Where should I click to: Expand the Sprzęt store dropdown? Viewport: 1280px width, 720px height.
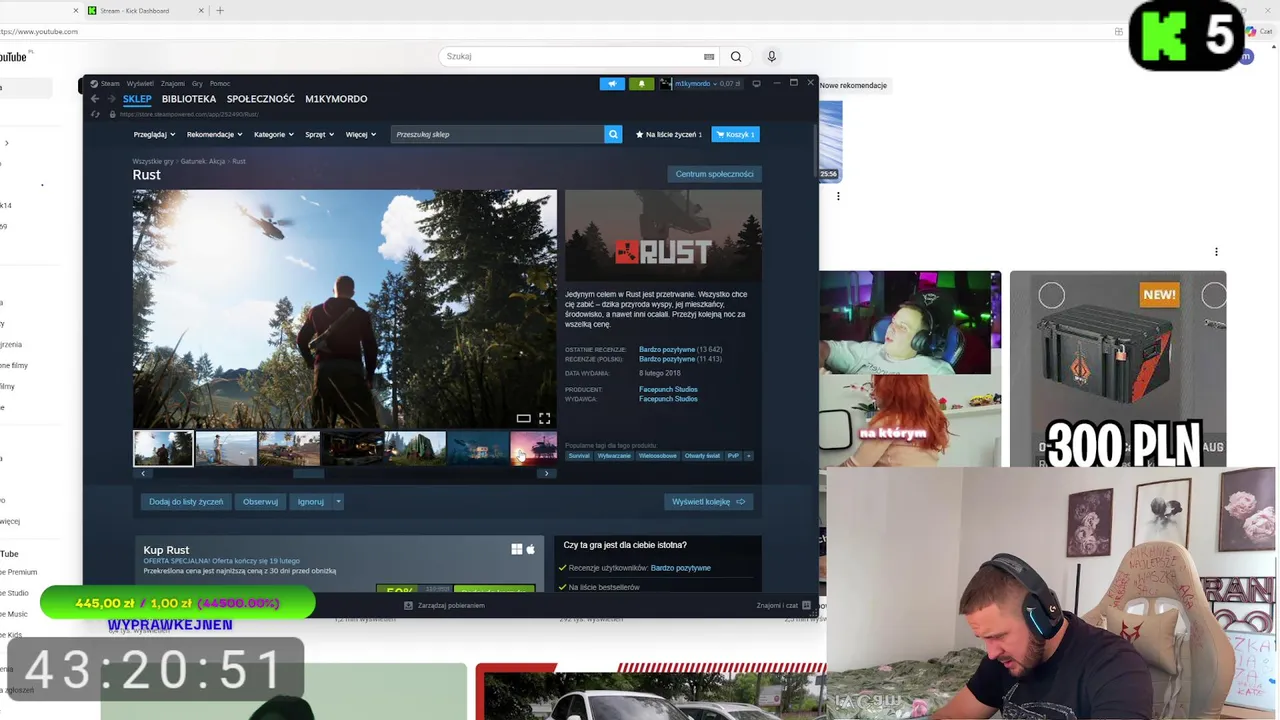tap(320, 134)
